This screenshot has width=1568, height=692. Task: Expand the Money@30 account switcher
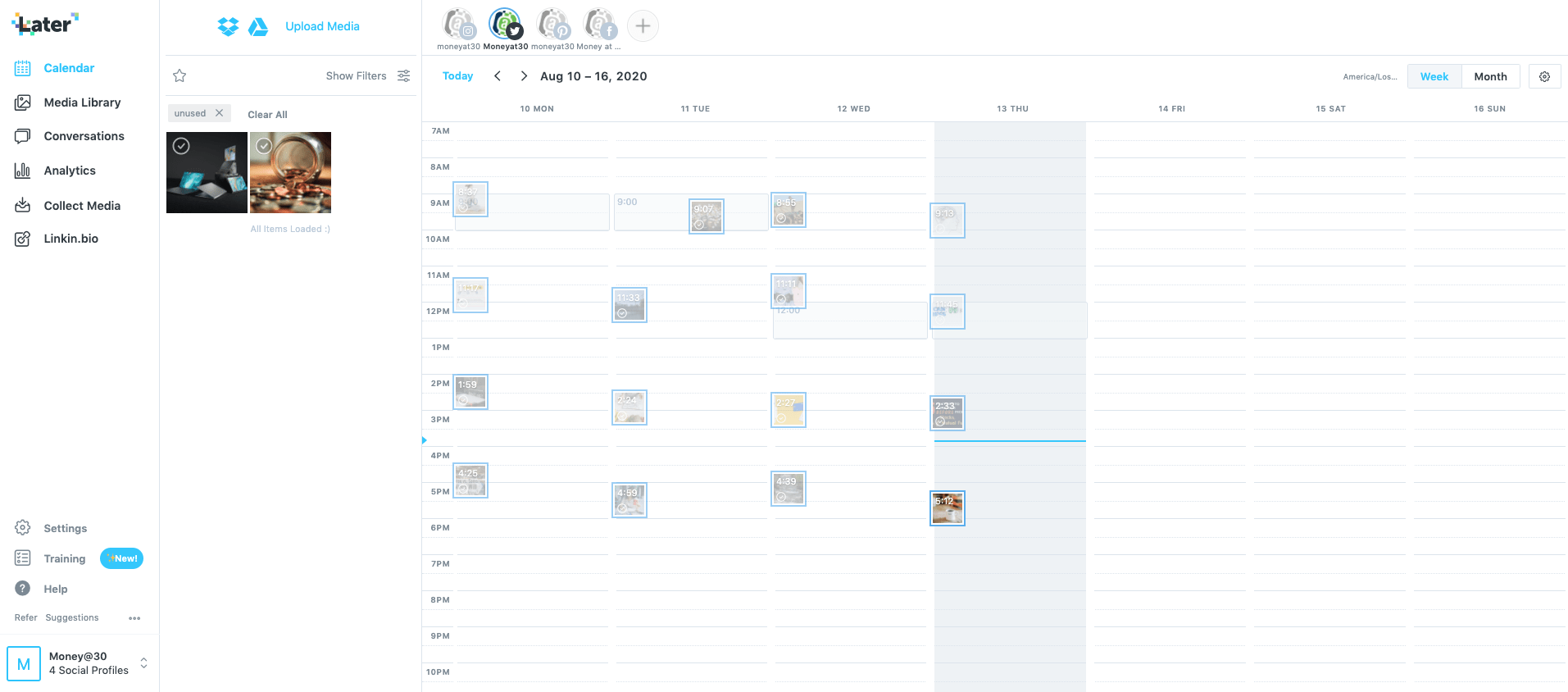pos(143,662)
